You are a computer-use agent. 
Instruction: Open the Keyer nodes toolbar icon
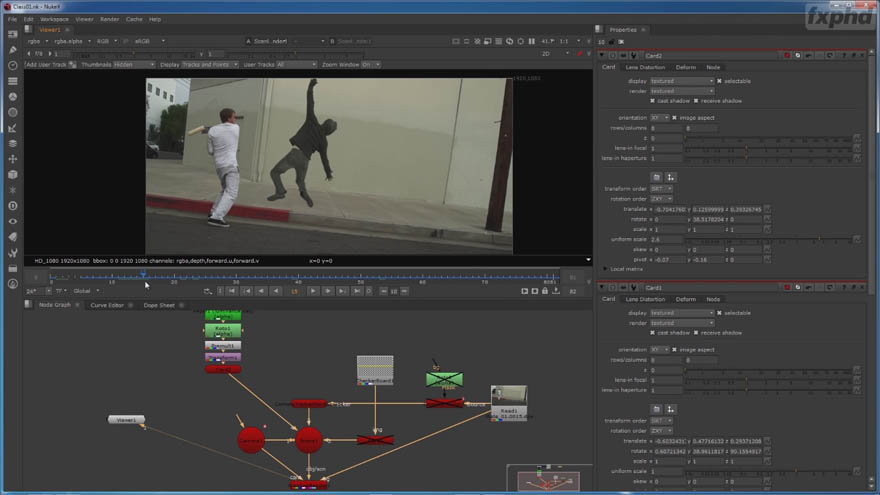(x=12, y=128)
